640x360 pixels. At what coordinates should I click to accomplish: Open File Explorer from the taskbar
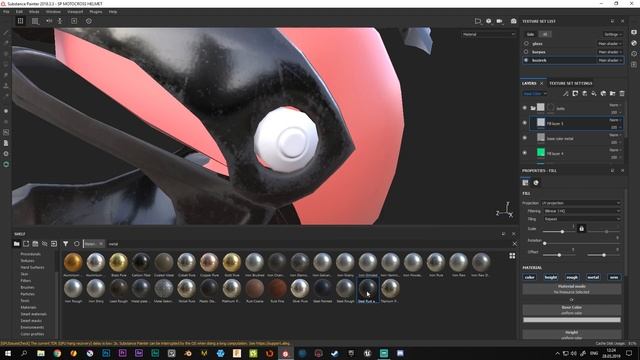[41, 353]
